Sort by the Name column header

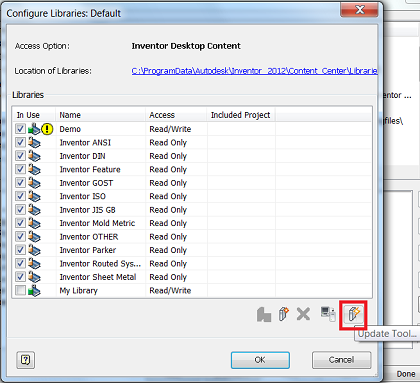coord(101,115)
